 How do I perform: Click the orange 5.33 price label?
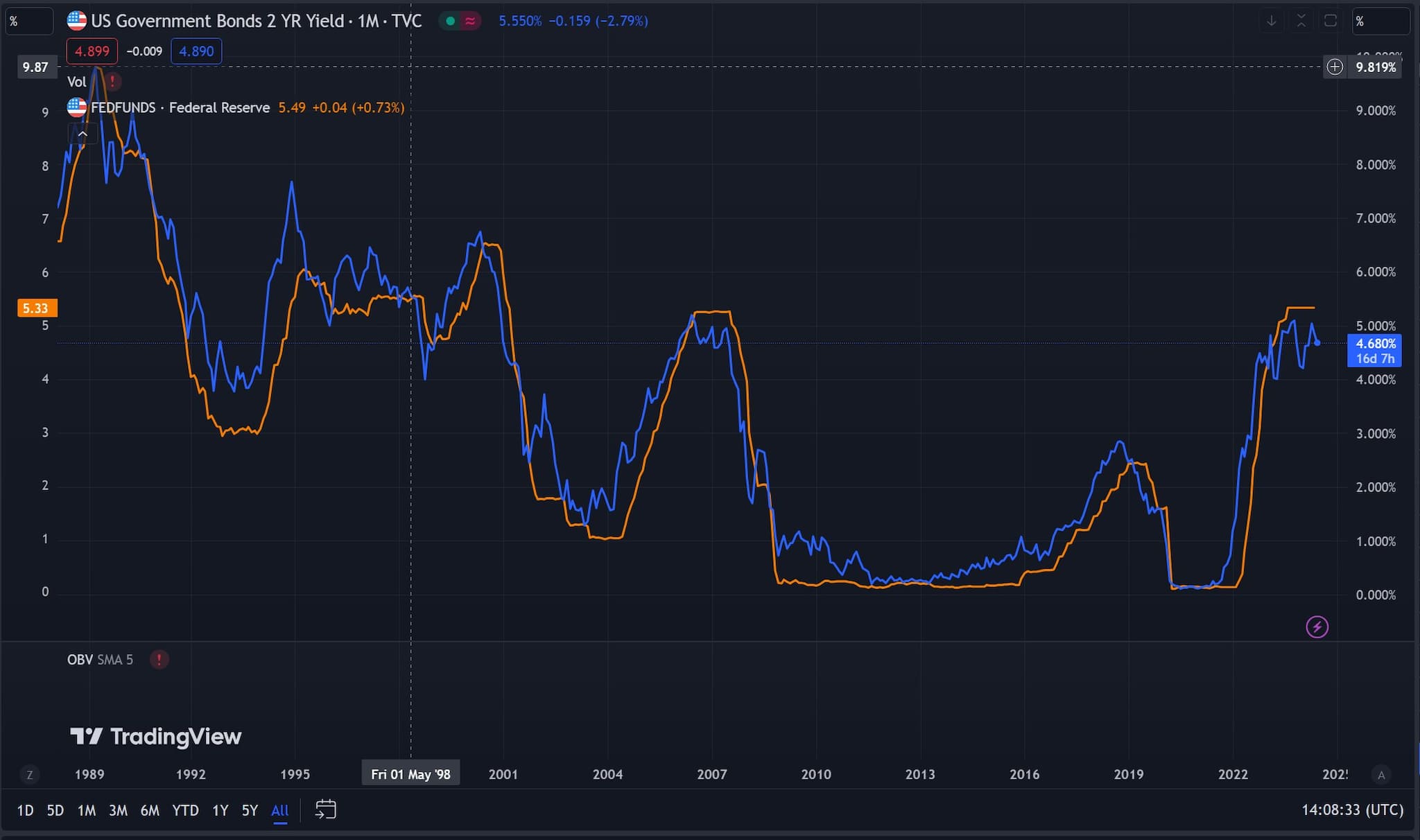coord(36,308)
